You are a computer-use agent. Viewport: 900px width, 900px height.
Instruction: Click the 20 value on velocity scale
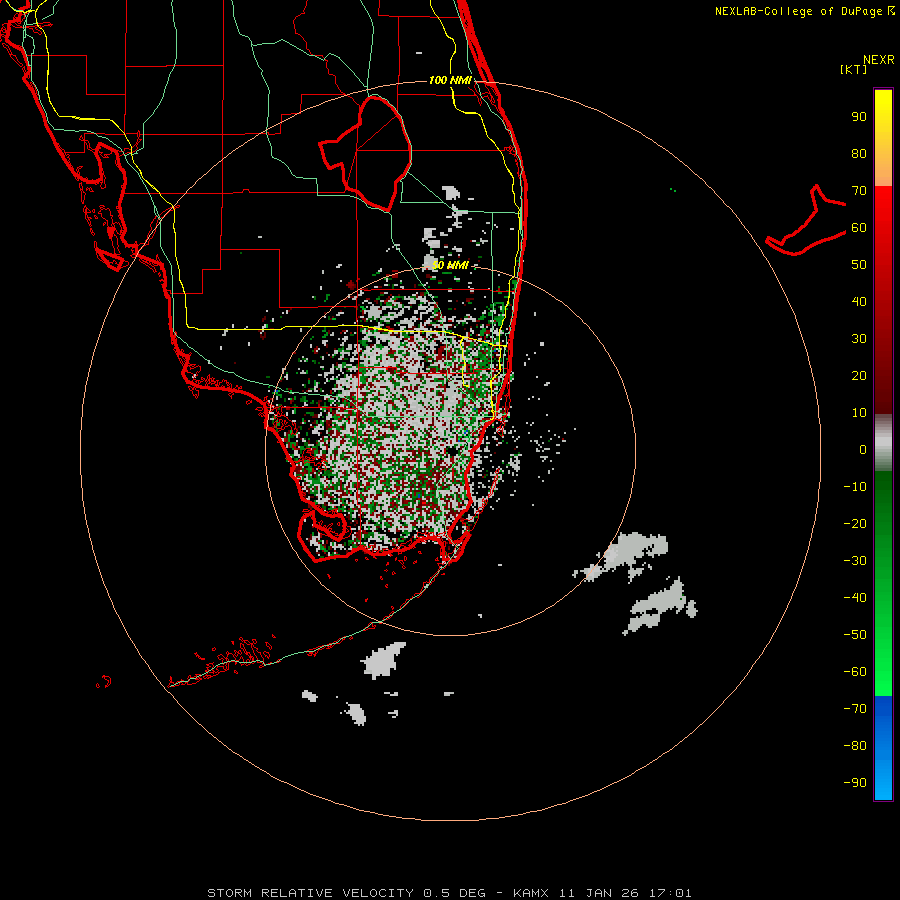859,376
